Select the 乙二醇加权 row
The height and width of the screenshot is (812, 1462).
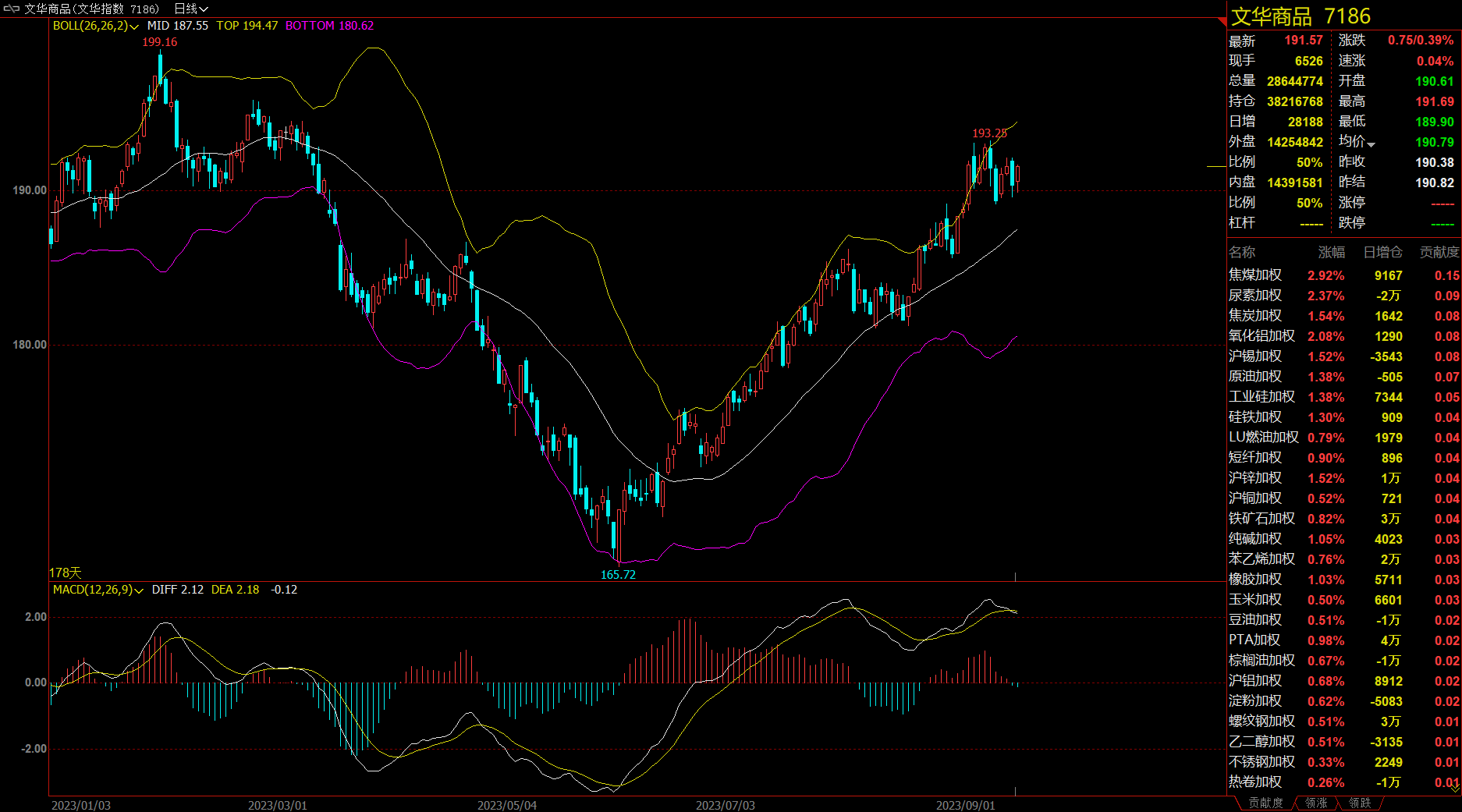pyautogui.click(x=1344, y=742)
